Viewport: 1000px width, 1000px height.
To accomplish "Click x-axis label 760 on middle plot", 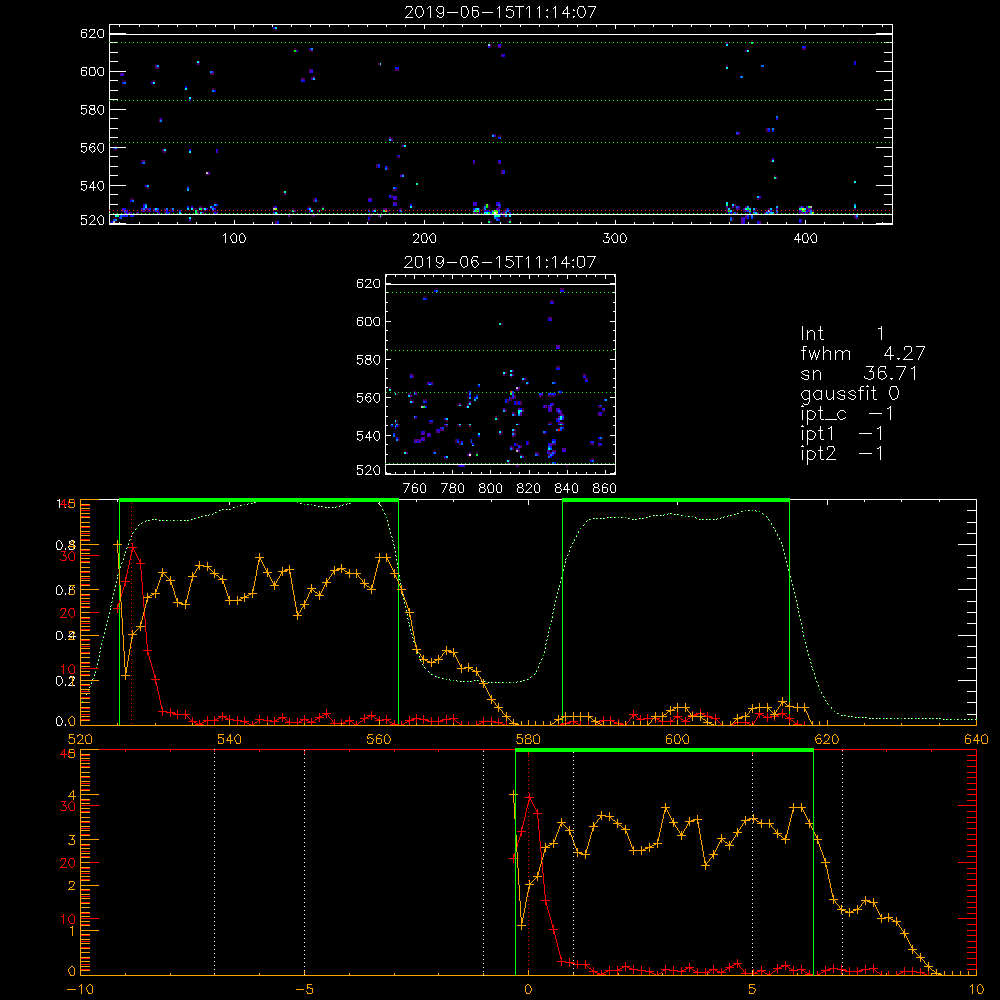I will click(415, 489).
